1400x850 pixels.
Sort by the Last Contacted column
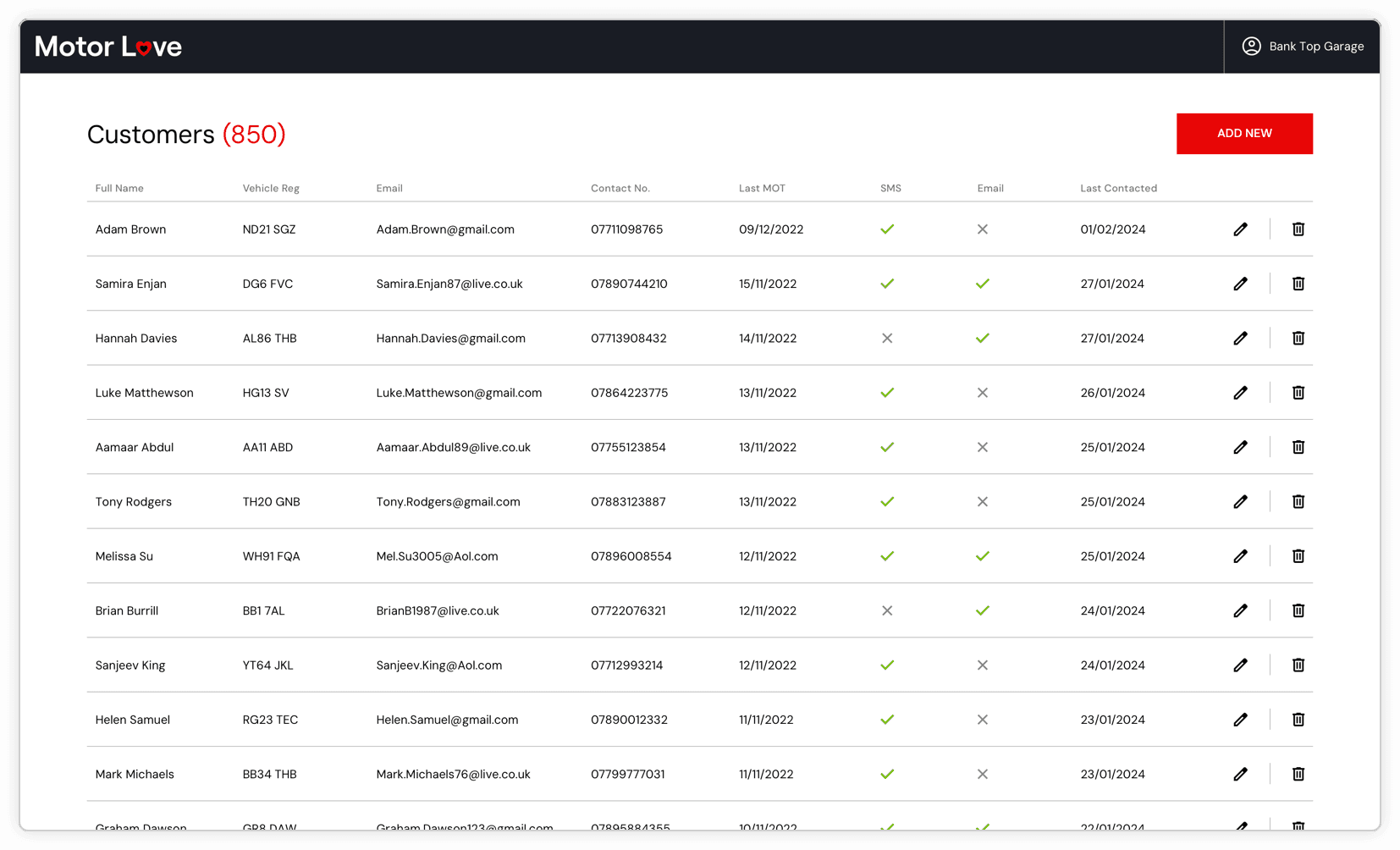coord(1118,188)
